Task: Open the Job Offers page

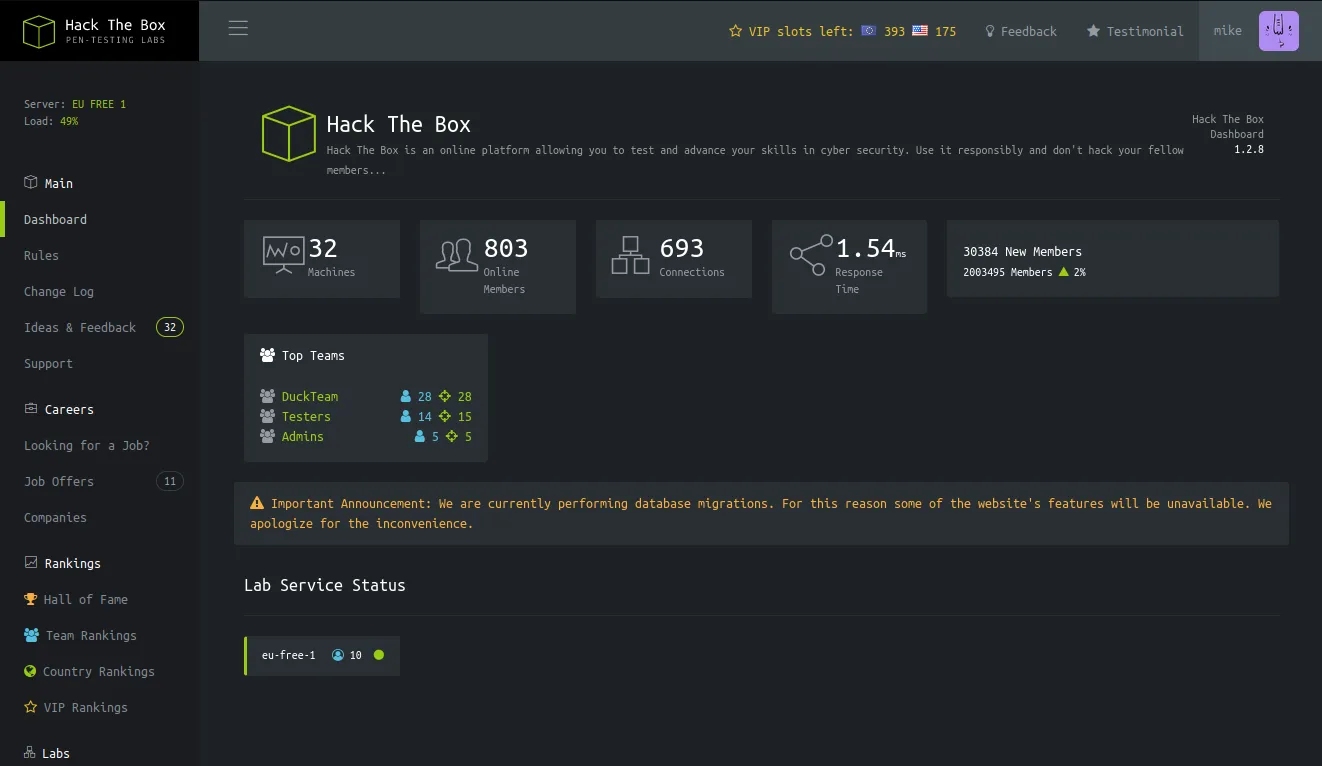Action: pyautogui.click(x=59, y=481)
